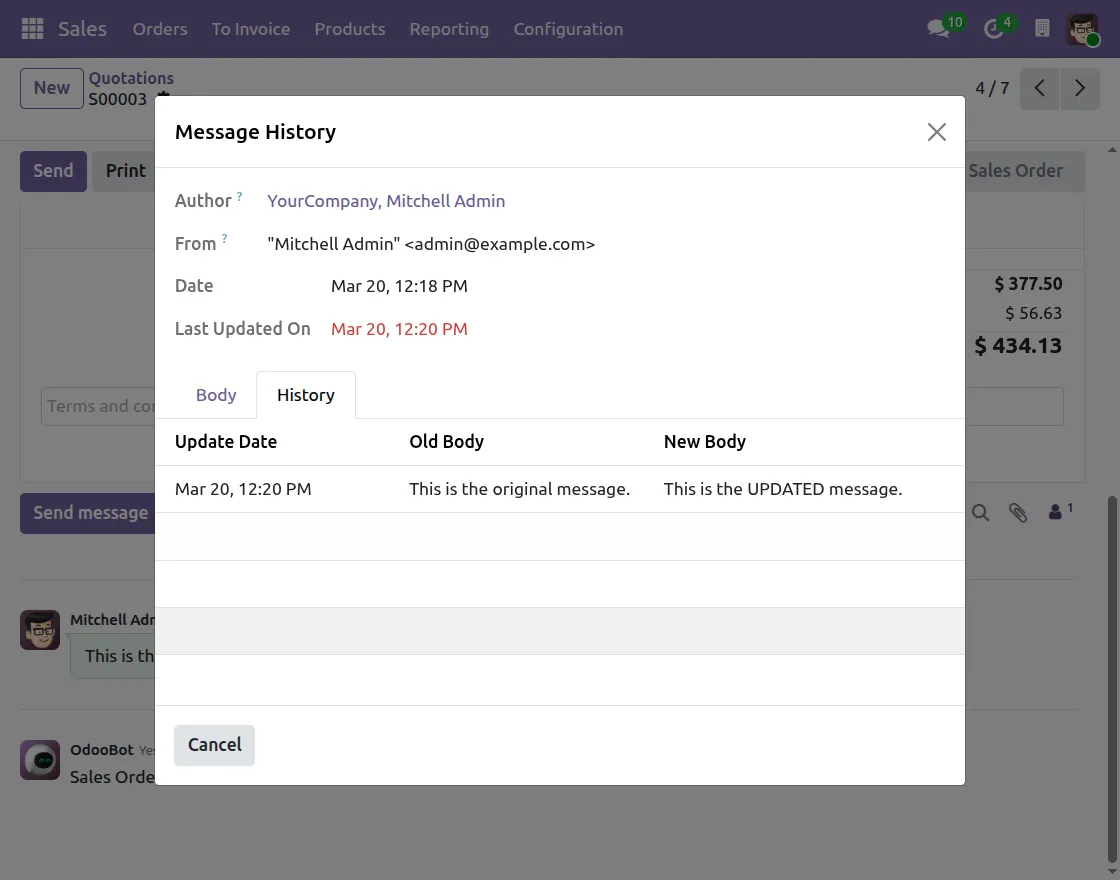This screenshot has width=1120, height=880.
Task: Open the Orders menu
Action: (x=160, y=29)
